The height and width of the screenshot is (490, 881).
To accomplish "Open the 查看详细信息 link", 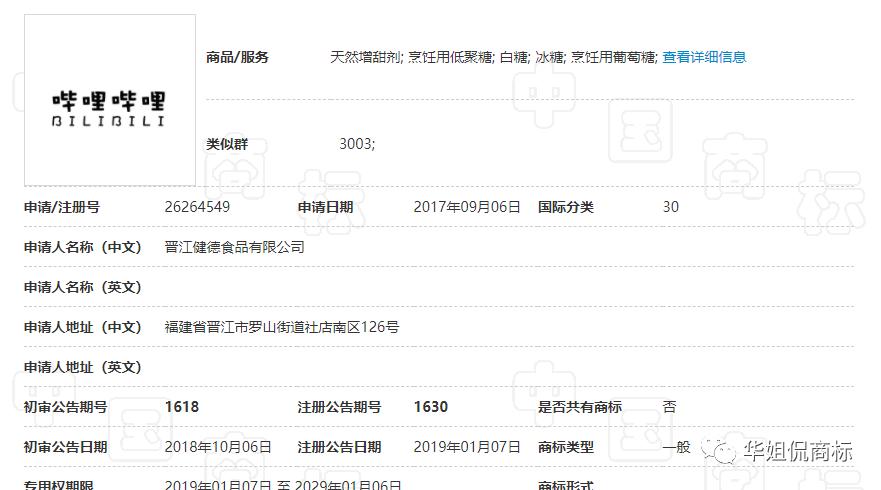I will pyautogui.click(x=704, y=57).
